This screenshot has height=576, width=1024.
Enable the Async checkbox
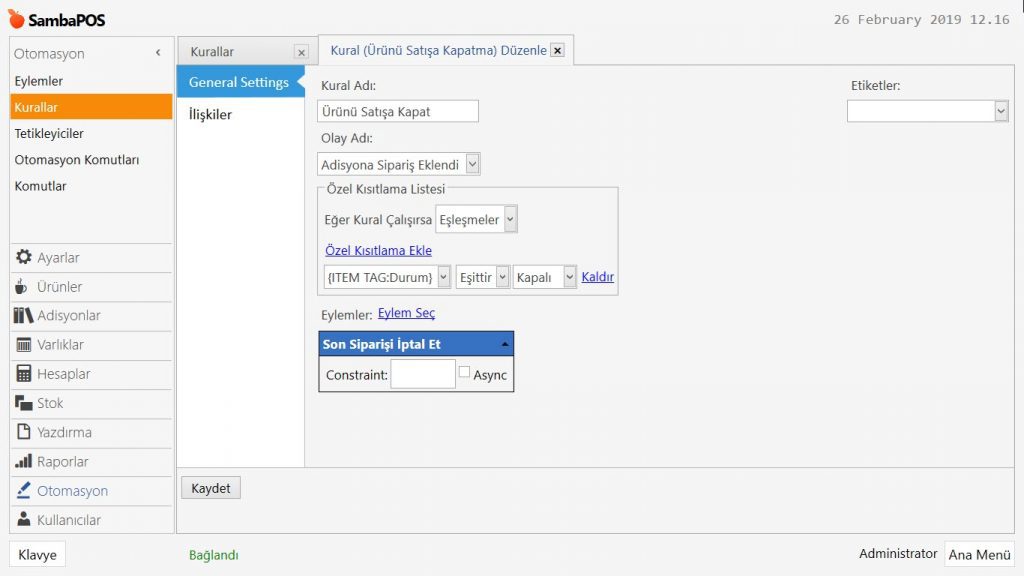click(x=464, y=372)
